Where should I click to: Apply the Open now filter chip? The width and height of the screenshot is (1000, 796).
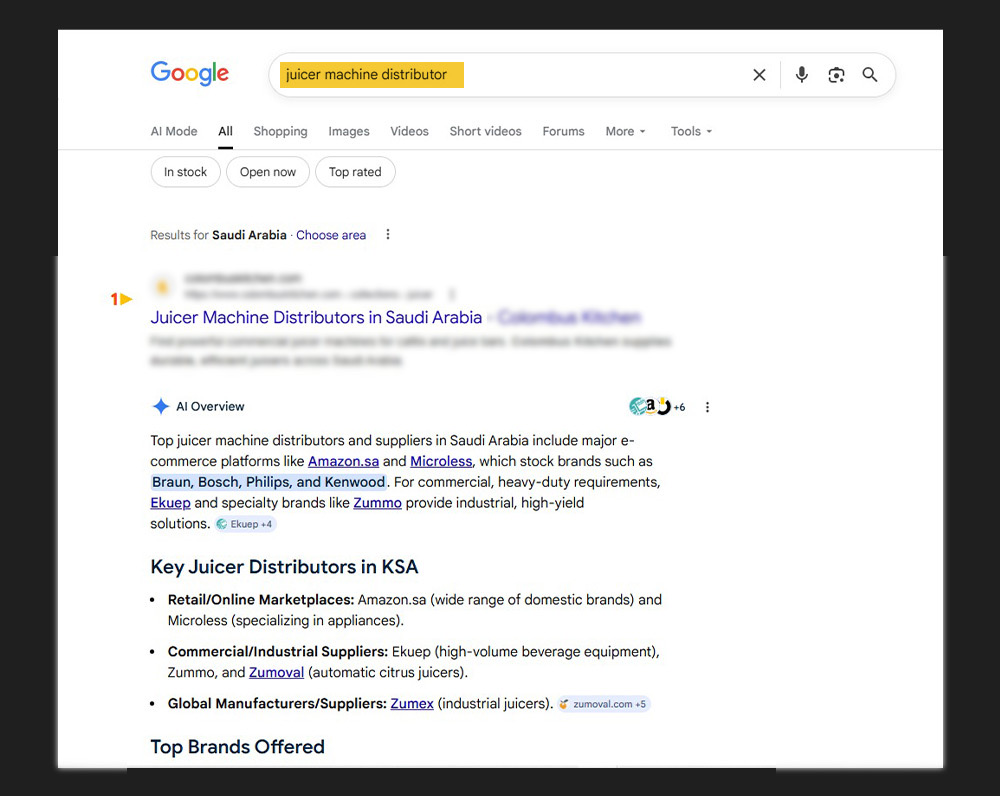pos(268,172)
